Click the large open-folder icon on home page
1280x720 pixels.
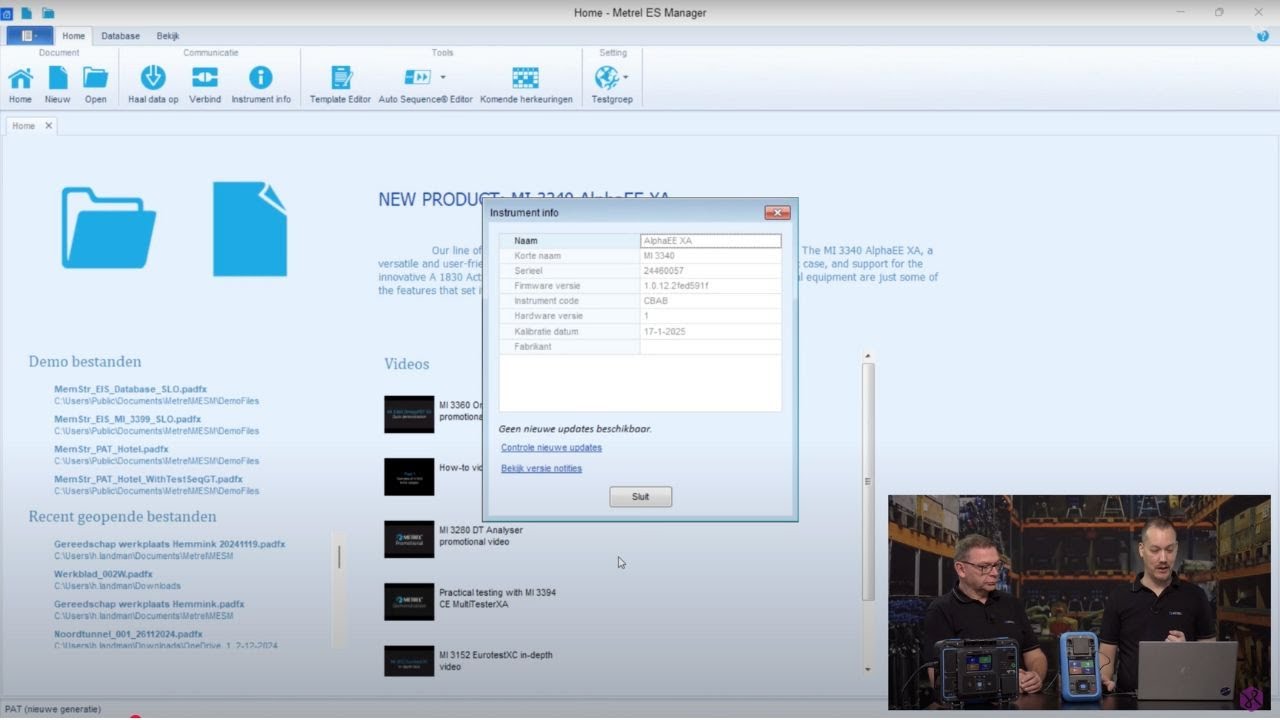click(x=108, y=228)
